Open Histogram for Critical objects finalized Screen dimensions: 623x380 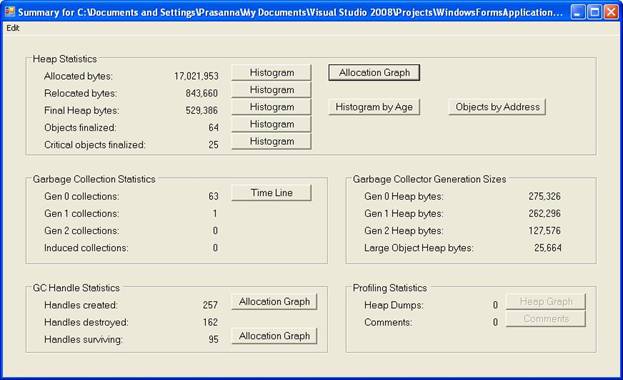(272, 141)
